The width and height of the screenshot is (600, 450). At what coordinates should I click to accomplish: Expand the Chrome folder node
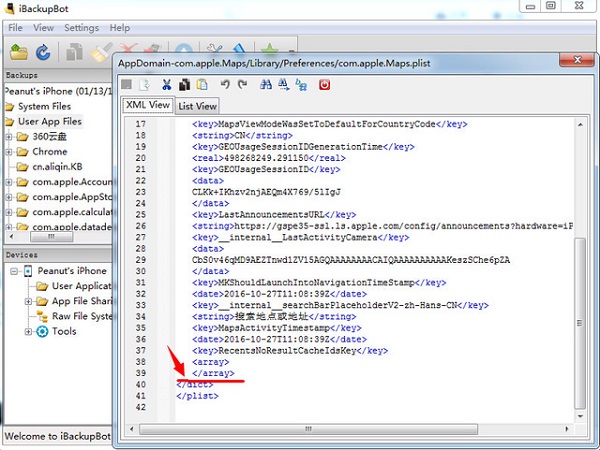coord(9,152)
